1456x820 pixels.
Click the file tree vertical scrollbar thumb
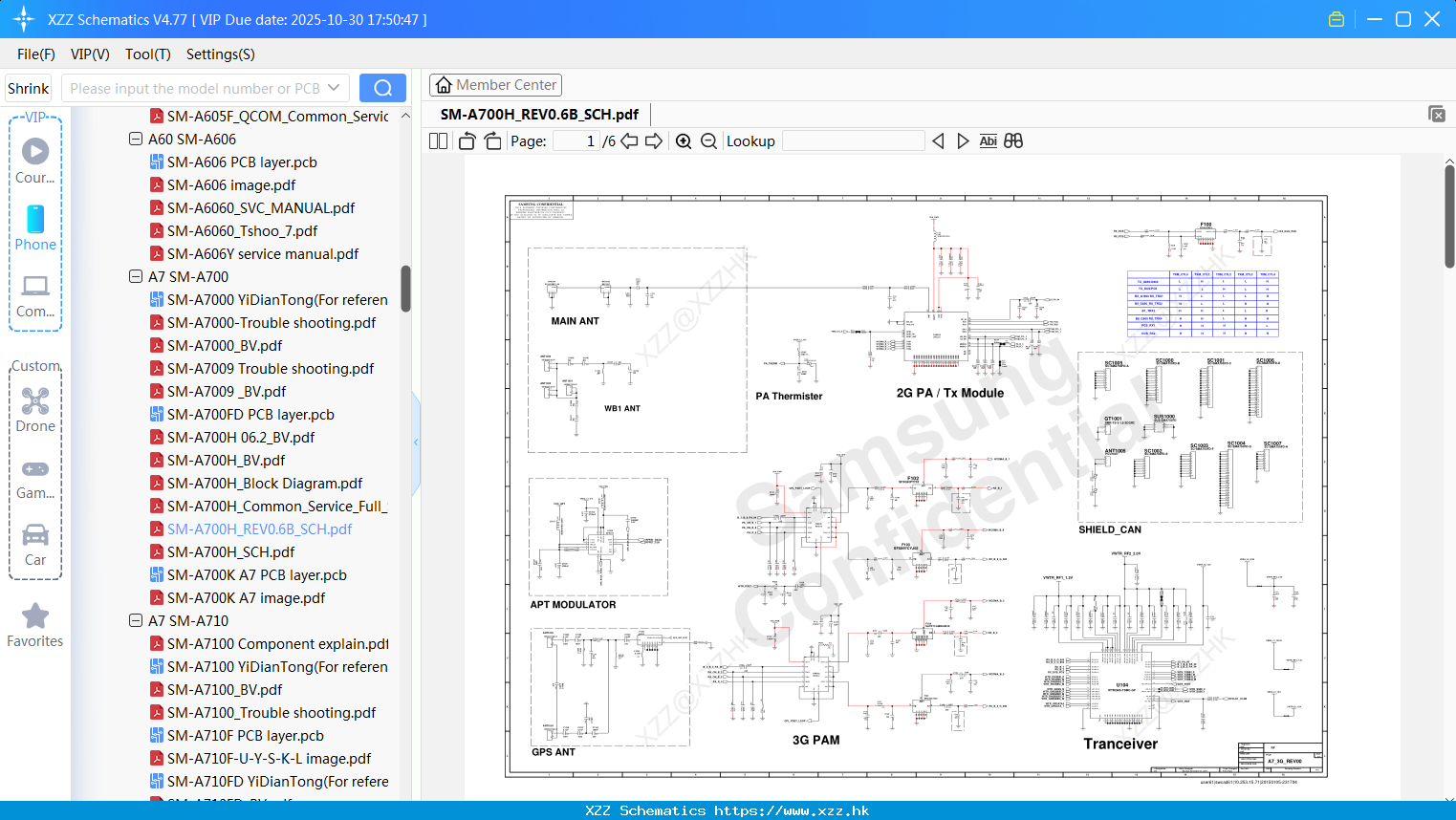405,289
